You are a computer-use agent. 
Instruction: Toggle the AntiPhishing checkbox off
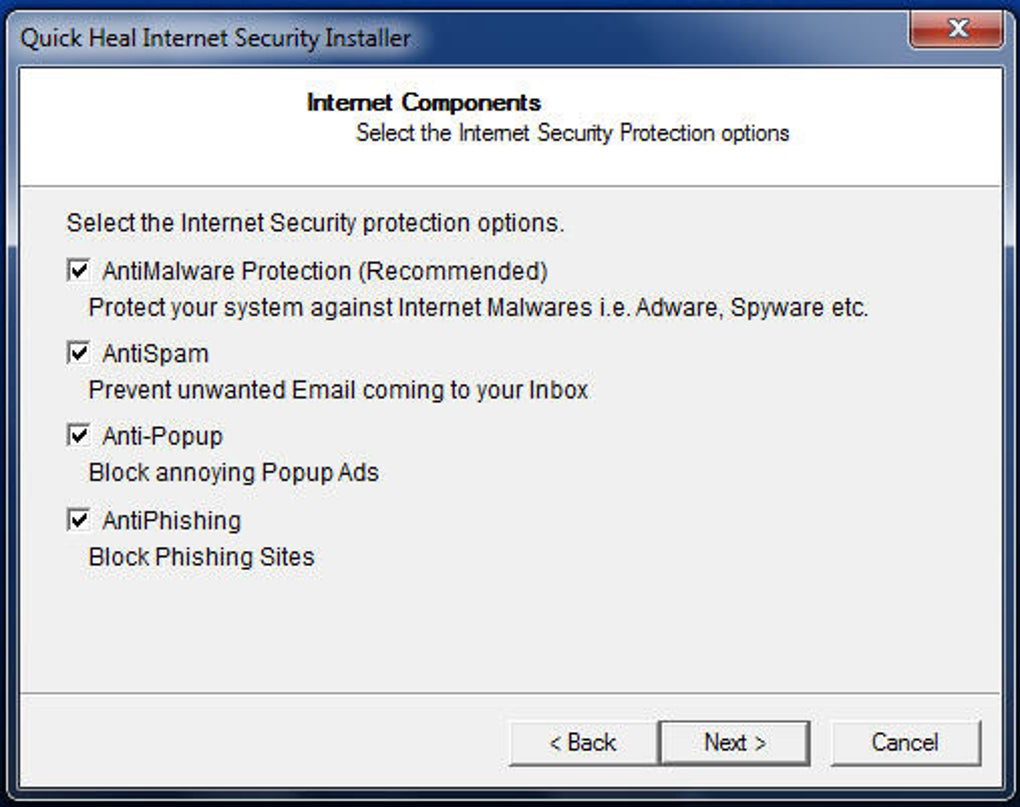78,520
